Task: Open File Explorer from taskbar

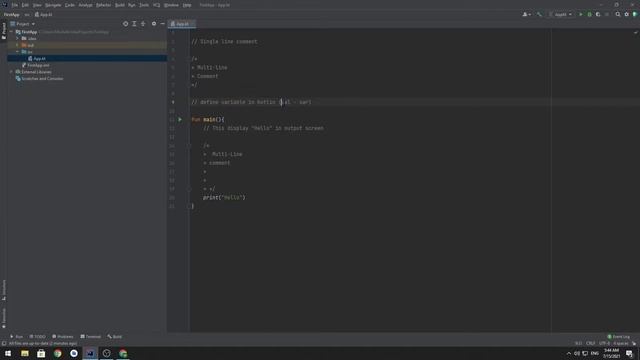Action: (x=24, y=353)
